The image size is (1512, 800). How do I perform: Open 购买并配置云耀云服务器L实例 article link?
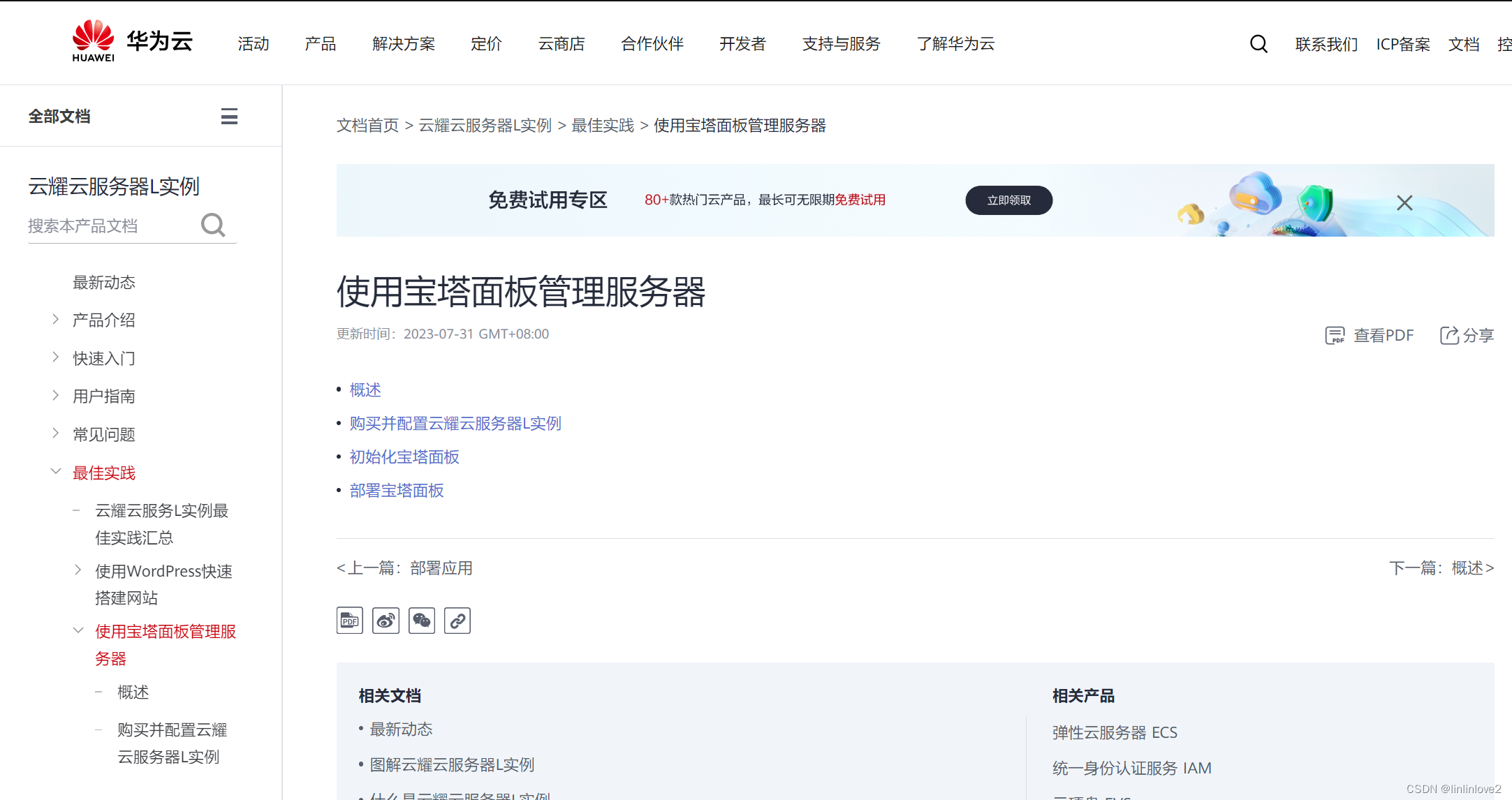click(455, 423)
